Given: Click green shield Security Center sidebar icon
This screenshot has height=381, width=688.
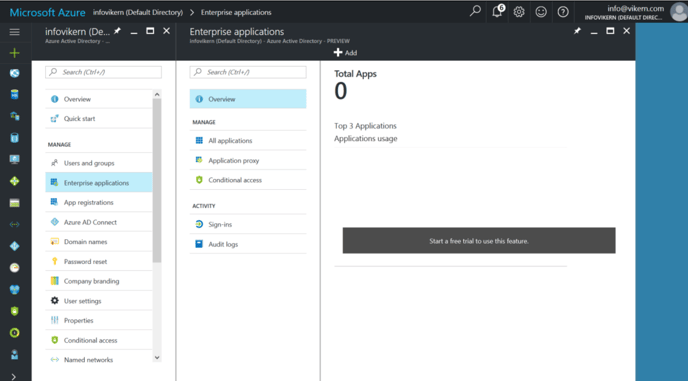Looking at the screenshot, I should (x=14, y=311).
